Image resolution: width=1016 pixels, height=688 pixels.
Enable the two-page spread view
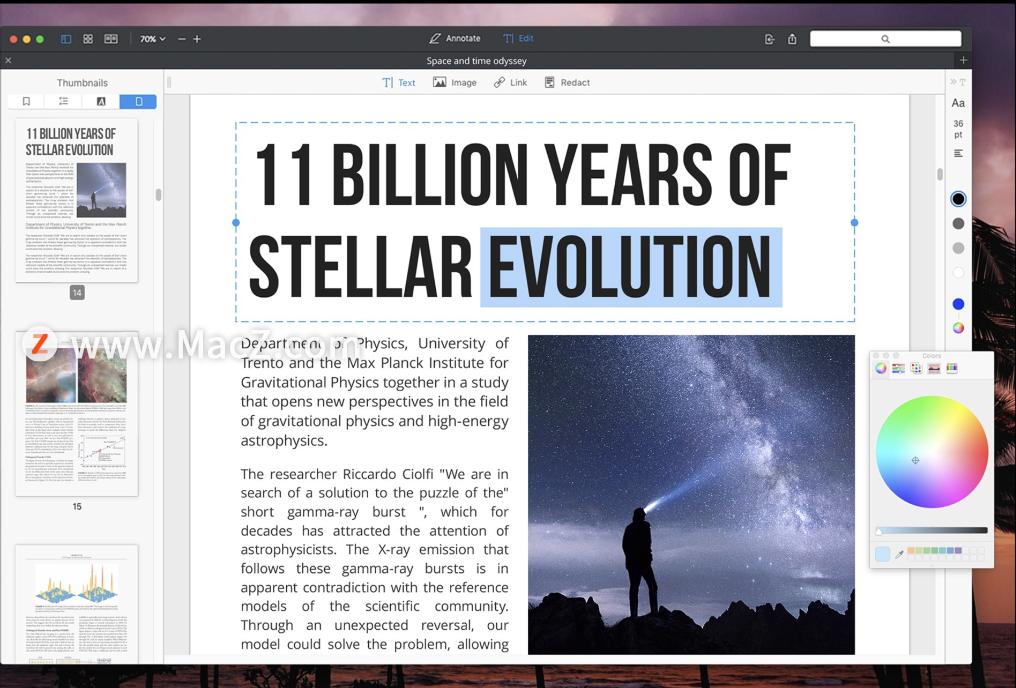pyautogui.click(x=111, y=39)
